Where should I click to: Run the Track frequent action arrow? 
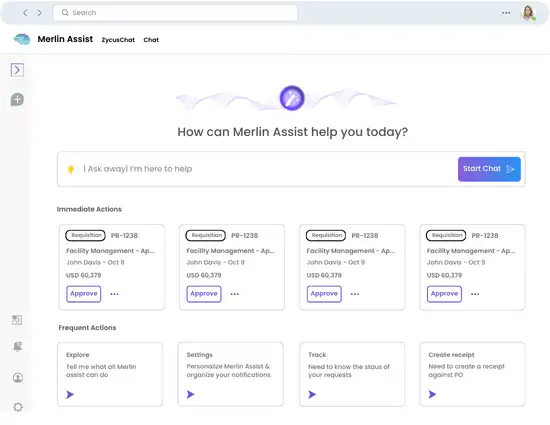[311, 394]
